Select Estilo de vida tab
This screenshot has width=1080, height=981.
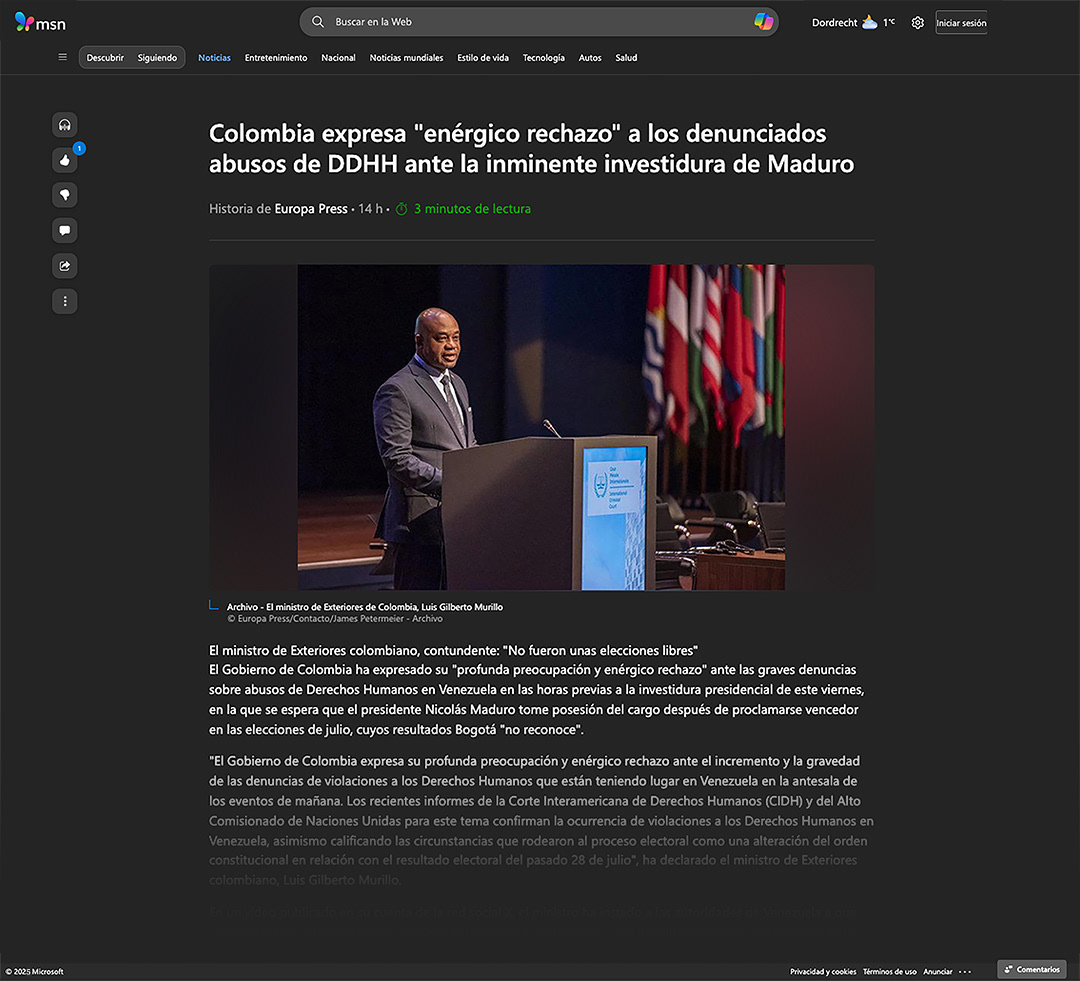(x=483, y=58)
